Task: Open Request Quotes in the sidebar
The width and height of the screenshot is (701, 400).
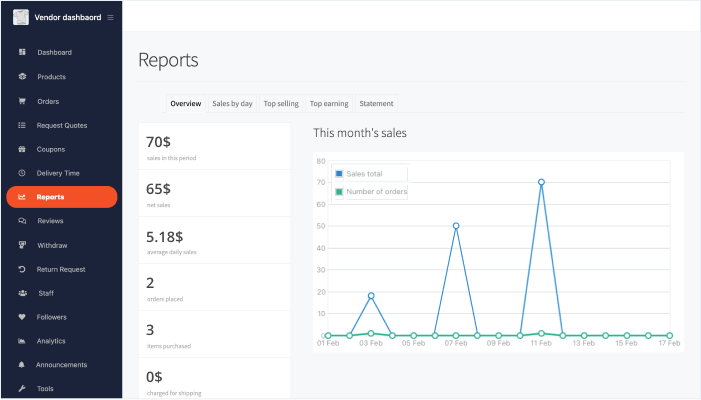Action: [62, 126]
